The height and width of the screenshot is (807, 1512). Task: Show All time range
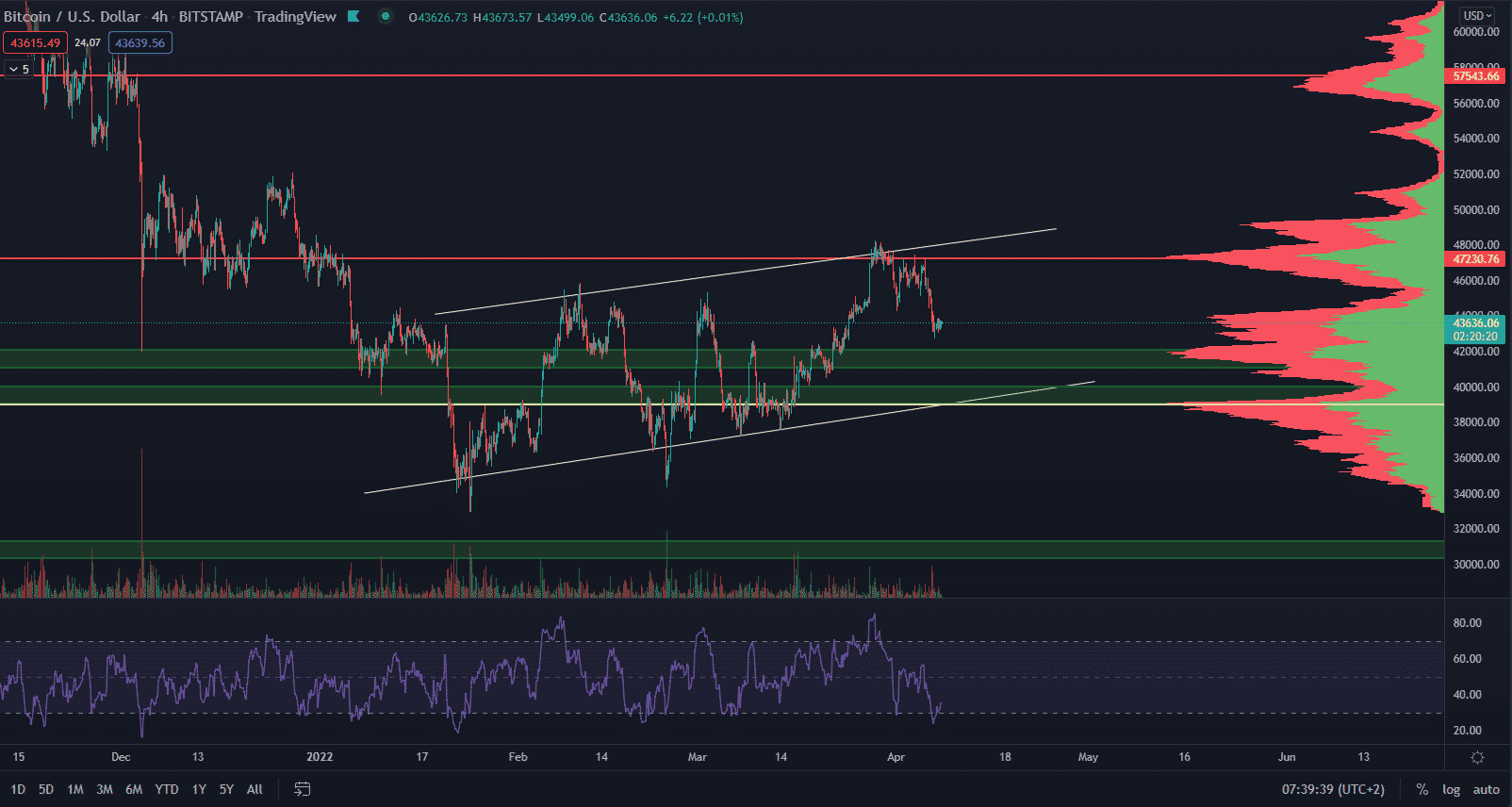tap(255, 789)
